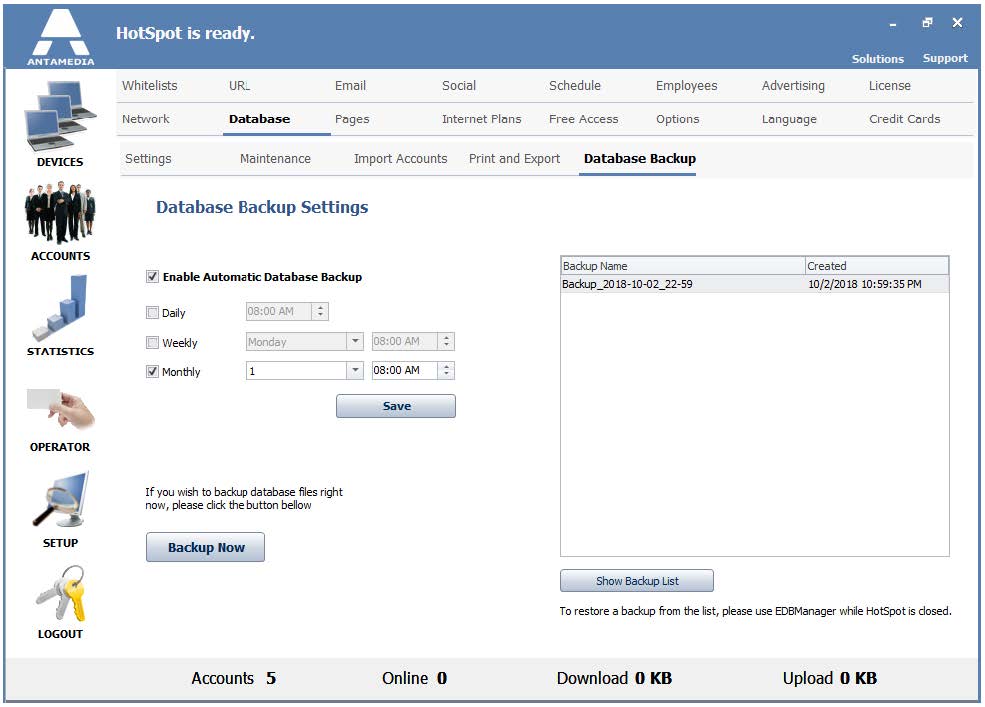
Task: Adjust the Daily time spinner
Action: (320, 311)
